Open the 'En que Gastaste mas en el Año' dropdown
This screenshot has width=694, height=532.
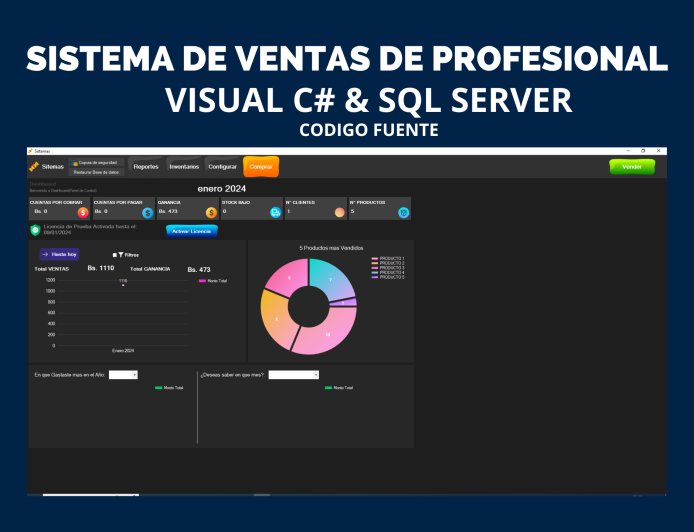tap(123, 375)
